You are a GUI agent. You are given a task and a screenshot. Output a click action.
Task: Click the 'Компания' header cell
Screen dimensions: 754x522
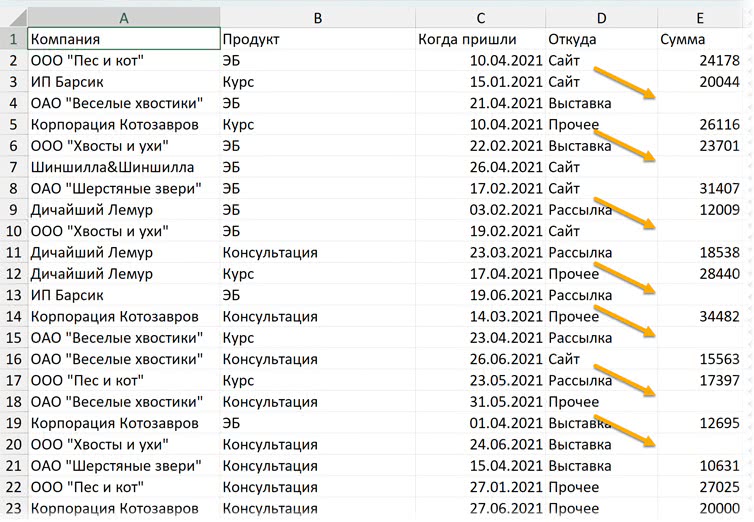click(x=124, y=39)
